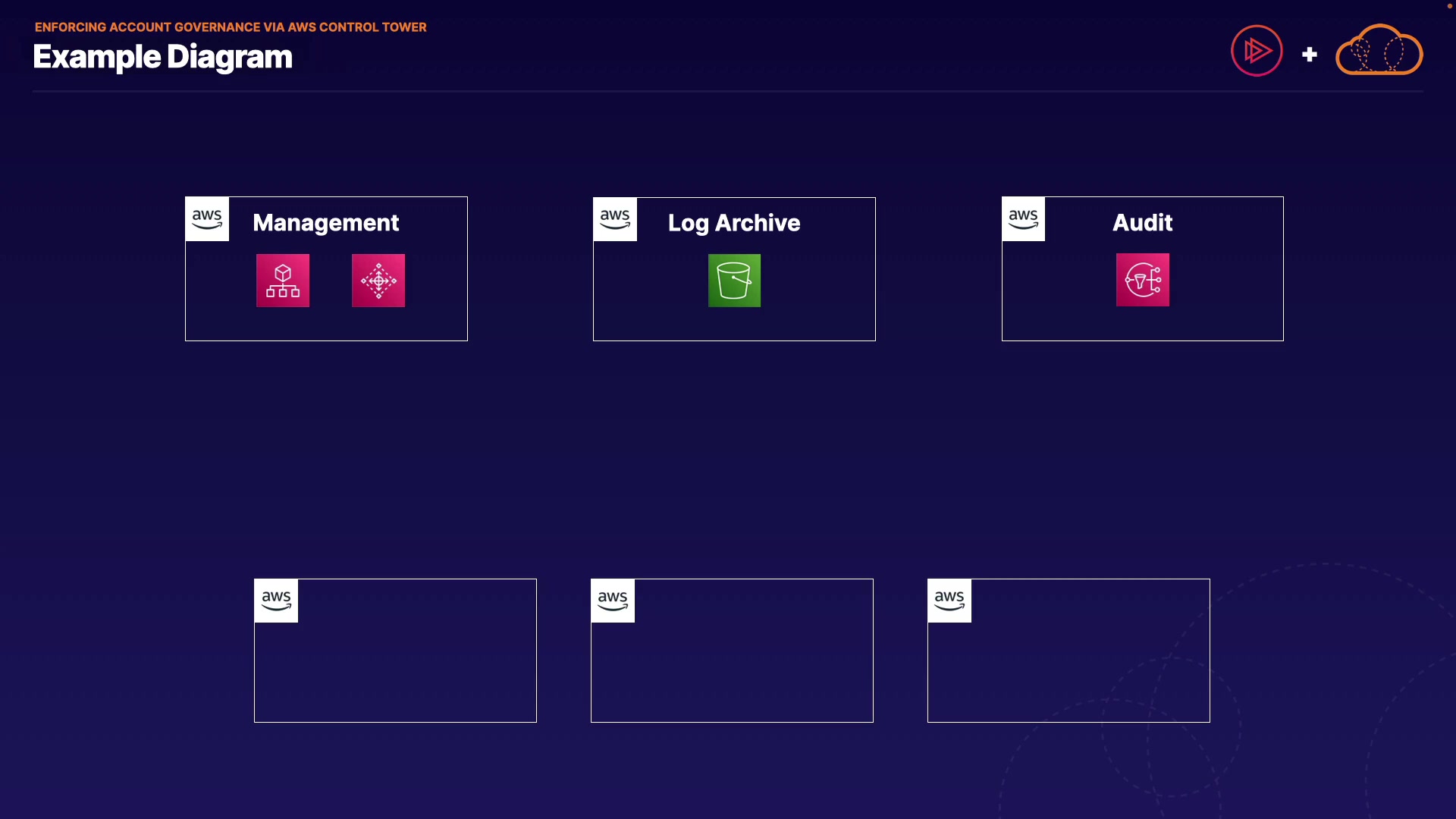The image size is (1456, 819).
Task: Click the AWS Organizations icon in Management
Action: (x=283, y=281)
